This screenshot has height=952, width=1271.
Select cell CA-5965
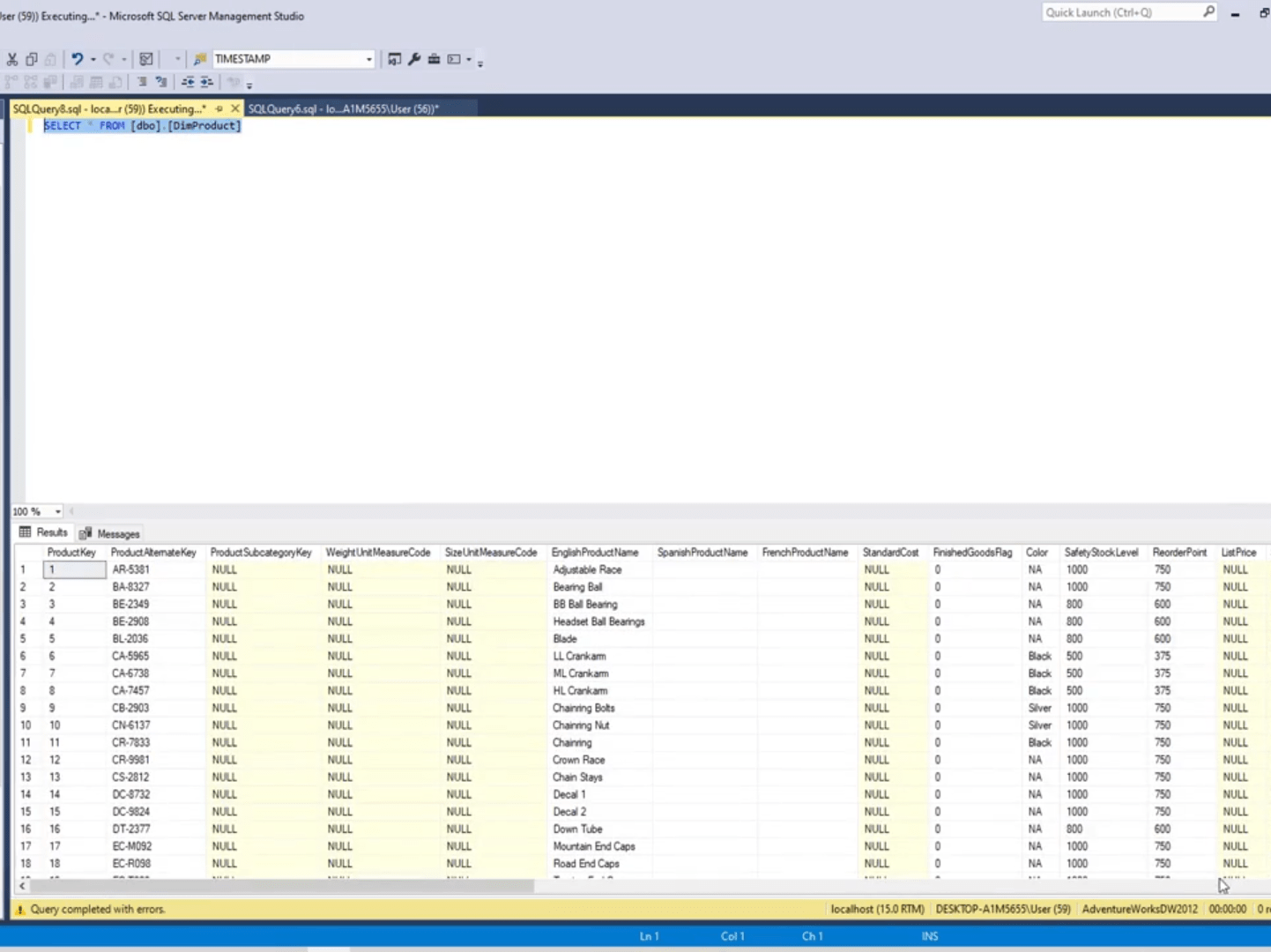point(157,657)
